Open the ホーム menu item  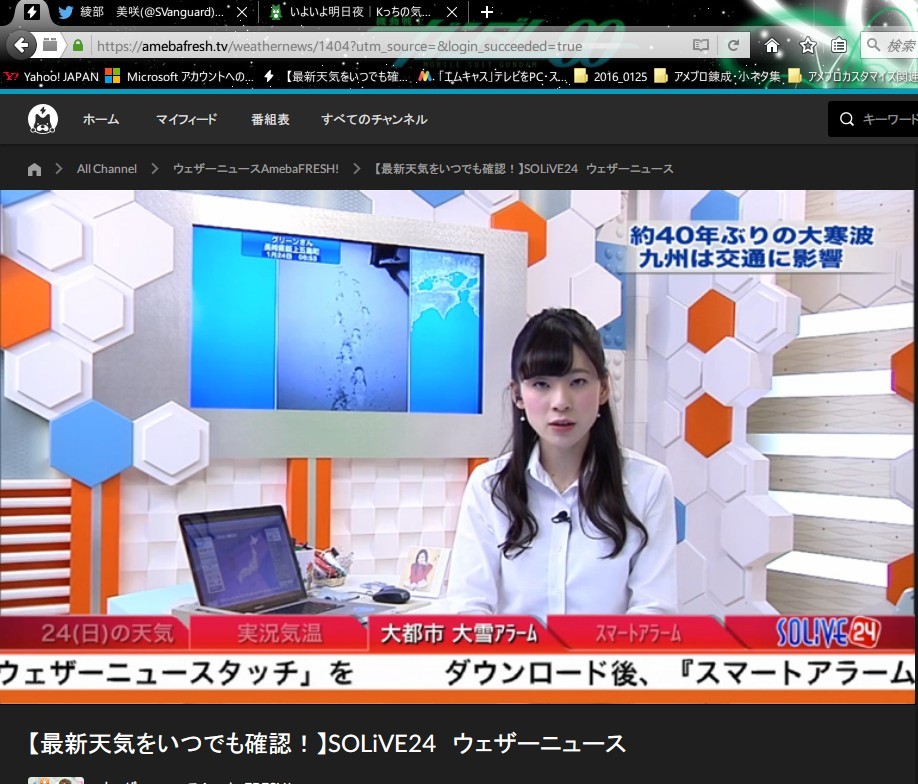pos(101,119)
